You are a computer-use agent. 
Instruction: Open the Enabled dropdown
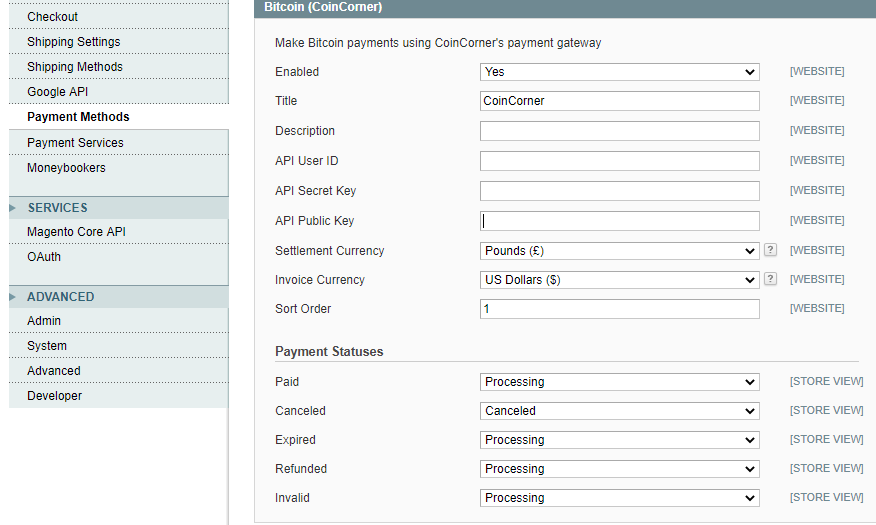pyautogui.click(x=620, y=71)
